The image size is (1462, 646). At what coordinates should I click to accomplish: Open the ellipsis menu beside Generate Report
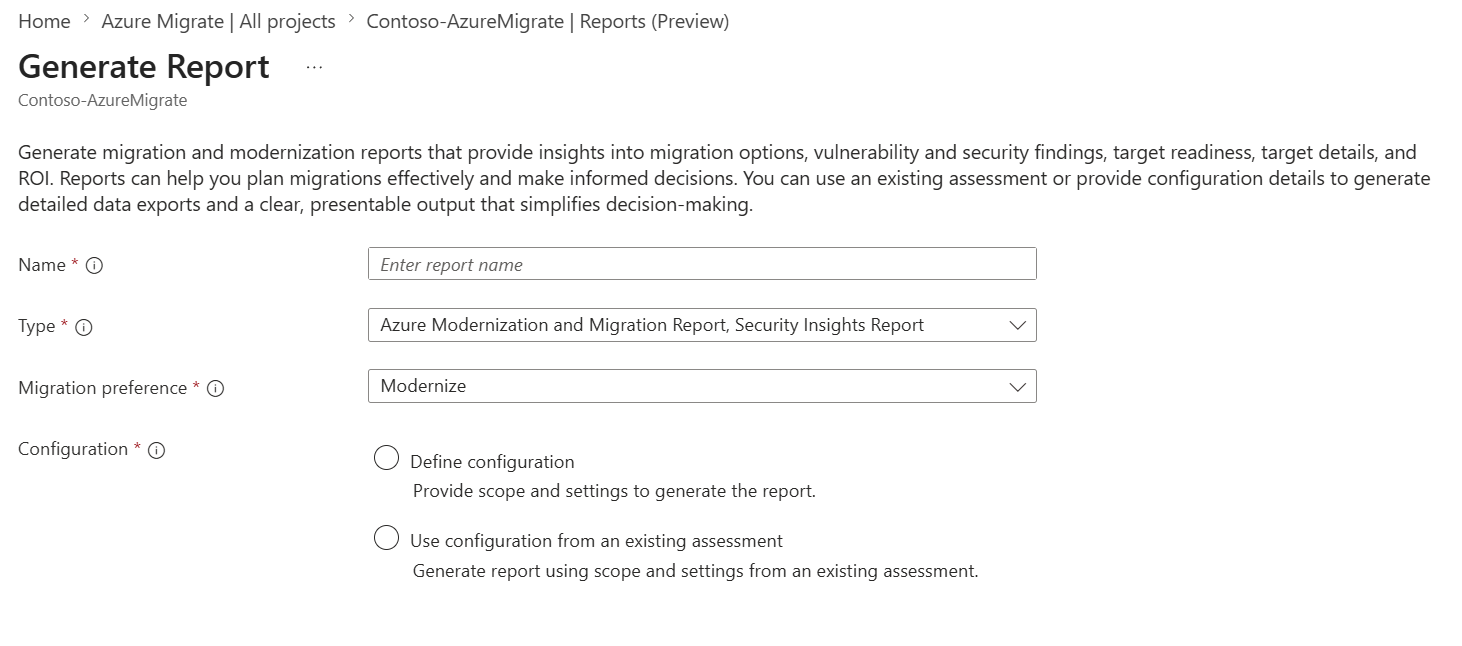click(x=314, y=68)
